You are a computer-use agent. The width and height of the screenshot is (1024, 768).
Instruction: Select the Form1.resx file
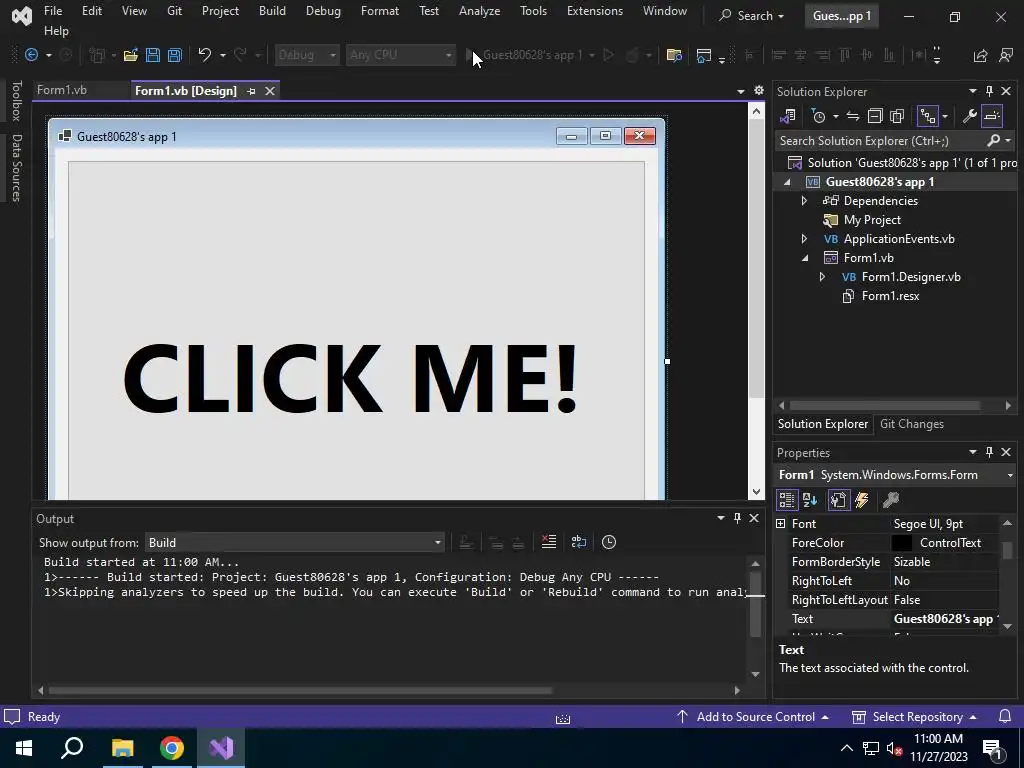(x=890, y=296)
